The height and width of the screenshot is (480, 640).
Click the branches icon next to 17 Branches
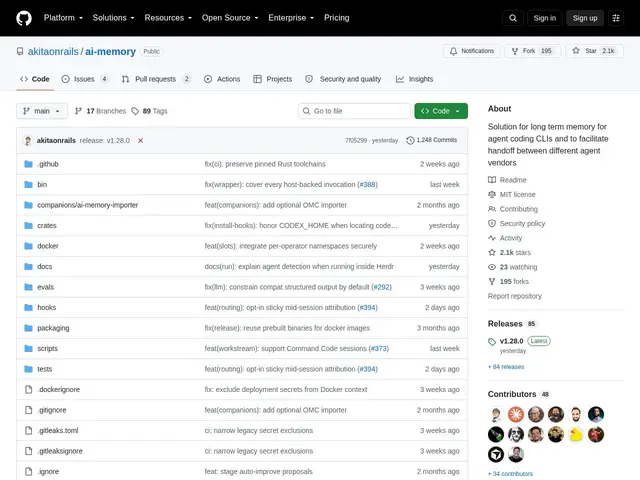78,111
